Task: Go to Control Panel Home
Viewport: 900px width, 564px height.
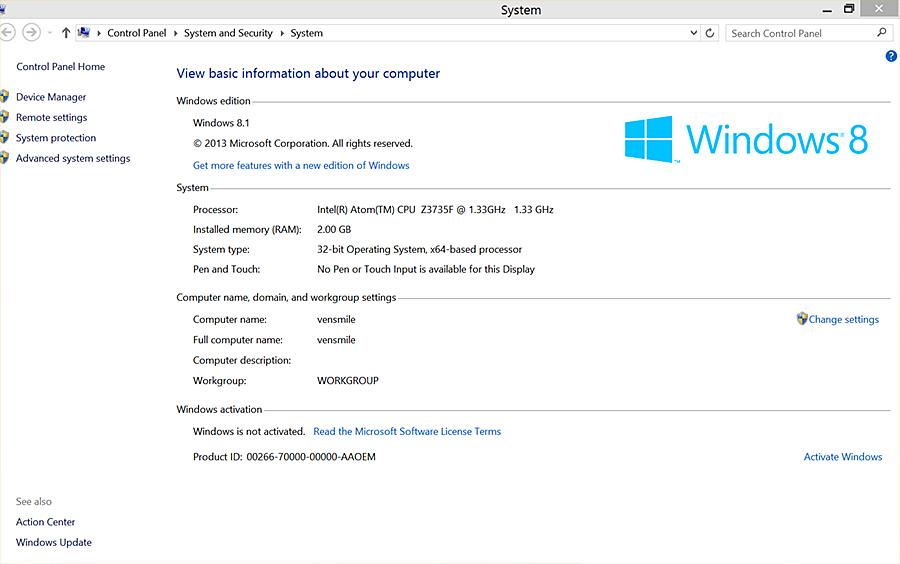Action: pyautogui.click(x=60, y=67)
